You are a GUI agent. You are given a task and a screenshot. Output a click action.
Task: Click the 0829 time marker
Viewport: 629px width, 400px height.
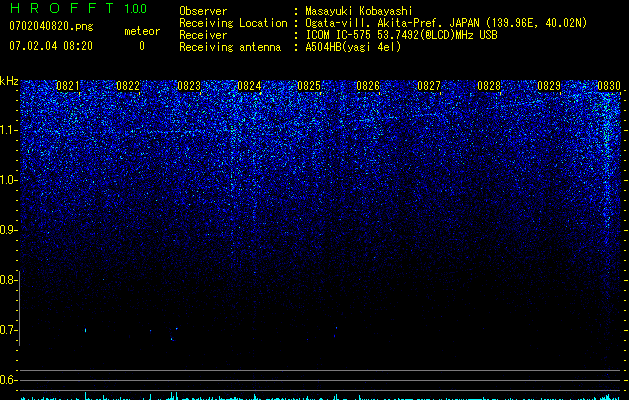click(549, 86)
